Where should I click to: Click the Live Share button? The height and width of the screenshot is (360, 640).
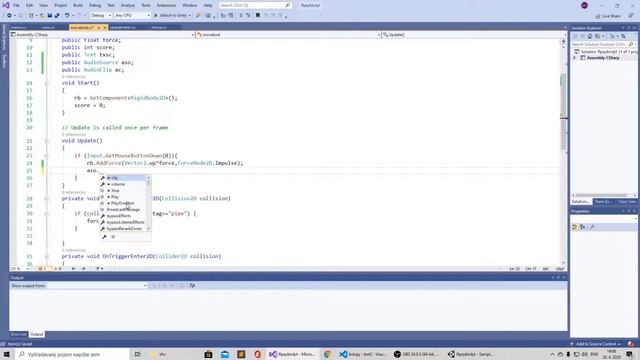[x=608, y=16]
